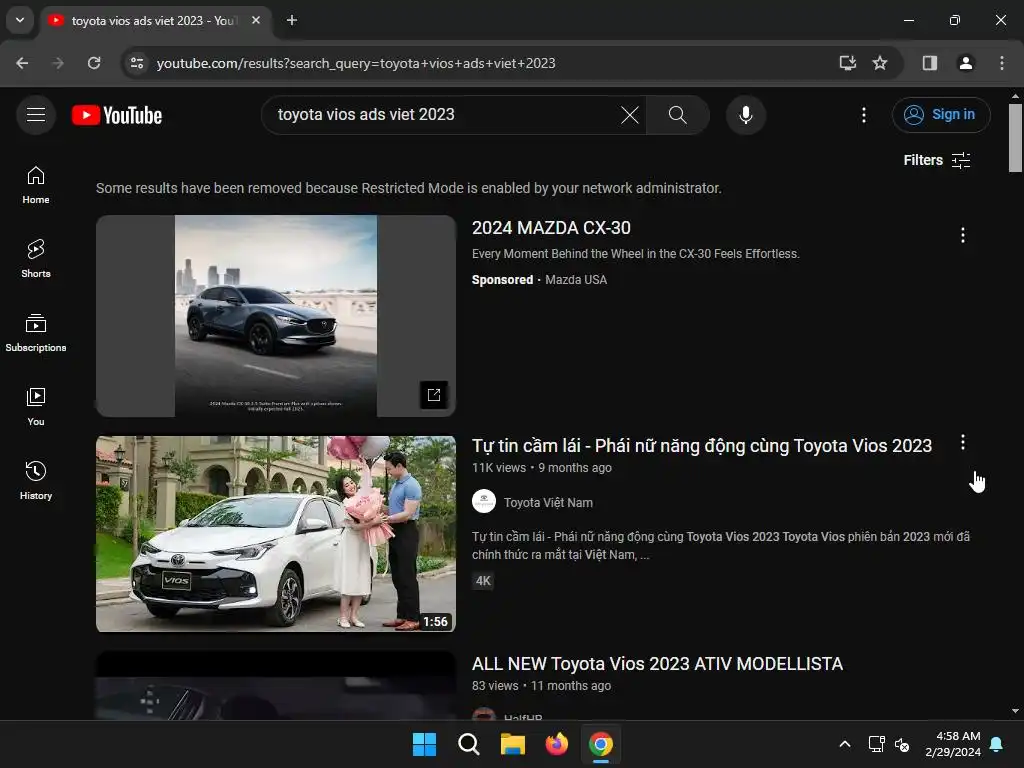Click the Mazda USA sponsor name
The height and width of the screenshot is (768, 1024).
(x=576, y=280)
